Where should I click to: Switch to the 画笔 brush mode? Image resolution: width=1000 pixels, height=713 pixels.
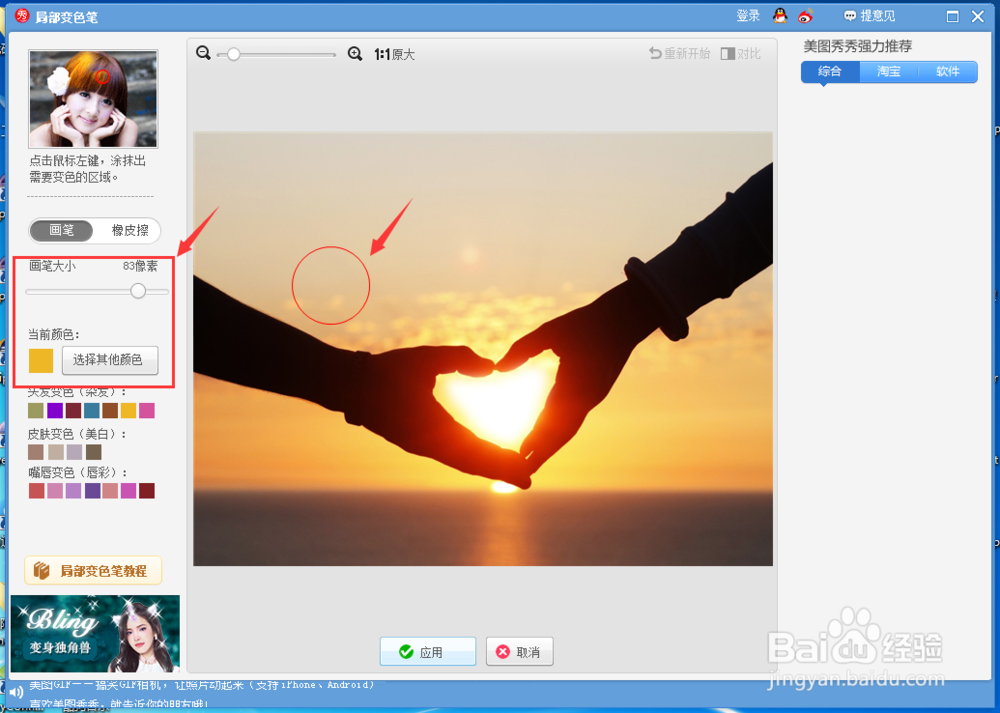tap(61, 230)
